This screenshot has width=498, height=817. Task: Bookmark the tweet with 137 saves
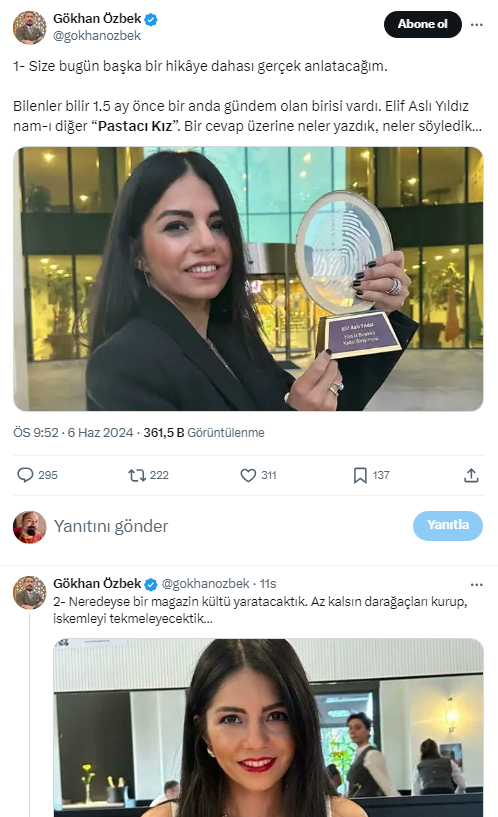pyautogui.click(x=360, y=475)
